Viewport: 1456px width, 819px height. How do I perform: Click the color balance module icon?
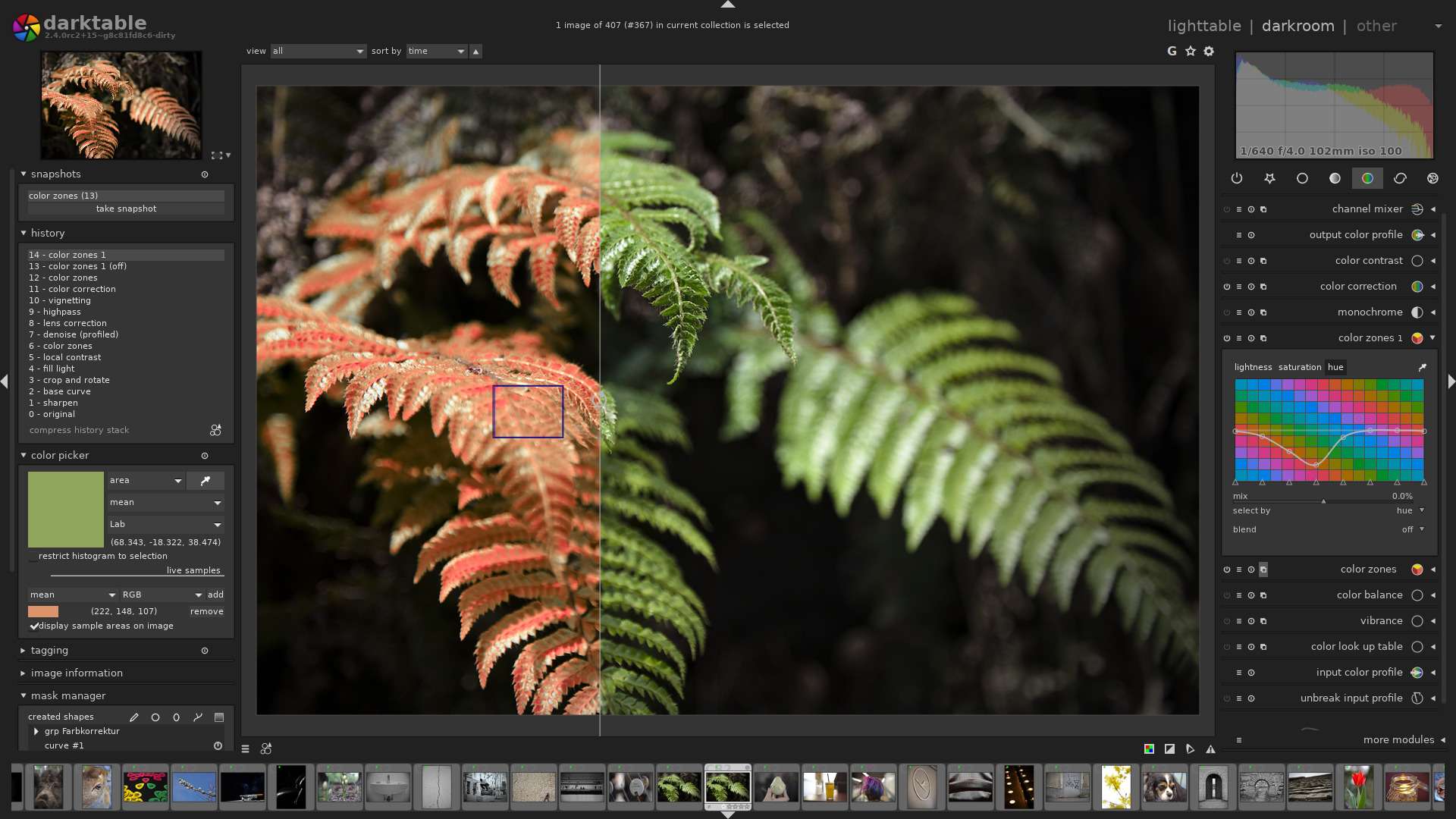pos(1418,595)
